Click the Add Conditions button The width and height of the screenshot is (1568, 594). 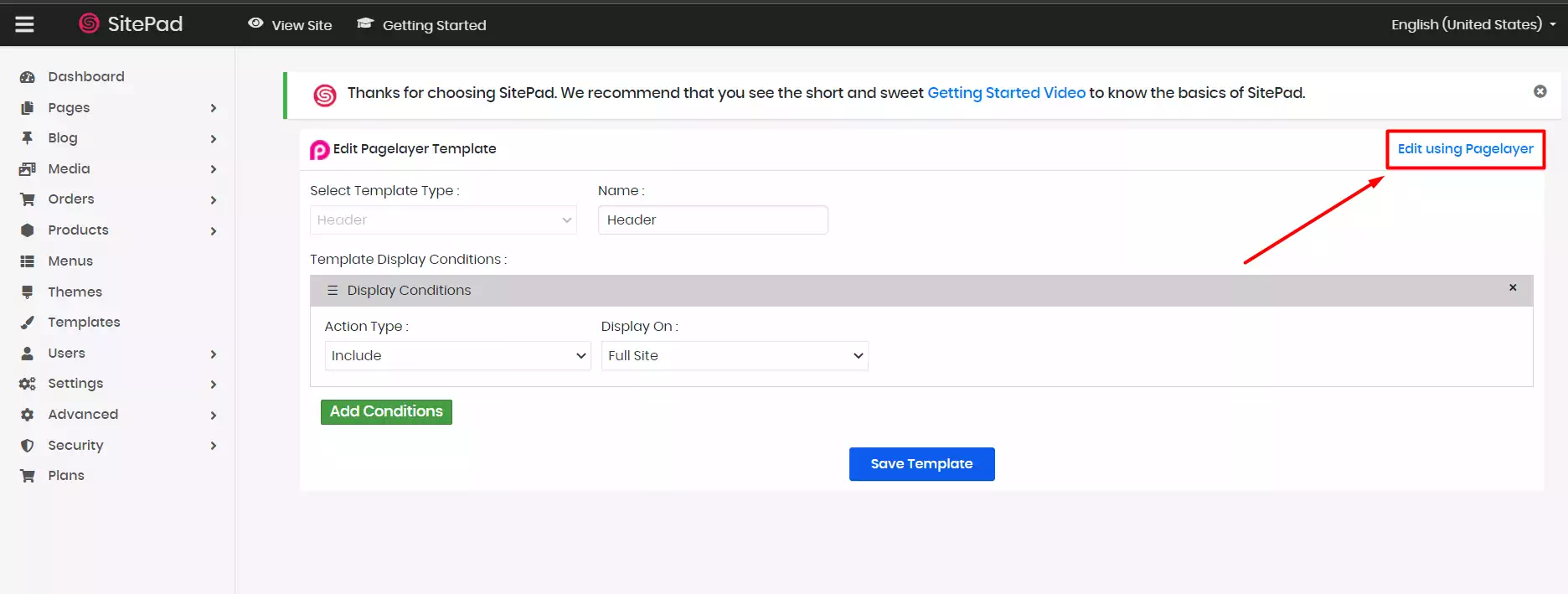coord(386,412)
